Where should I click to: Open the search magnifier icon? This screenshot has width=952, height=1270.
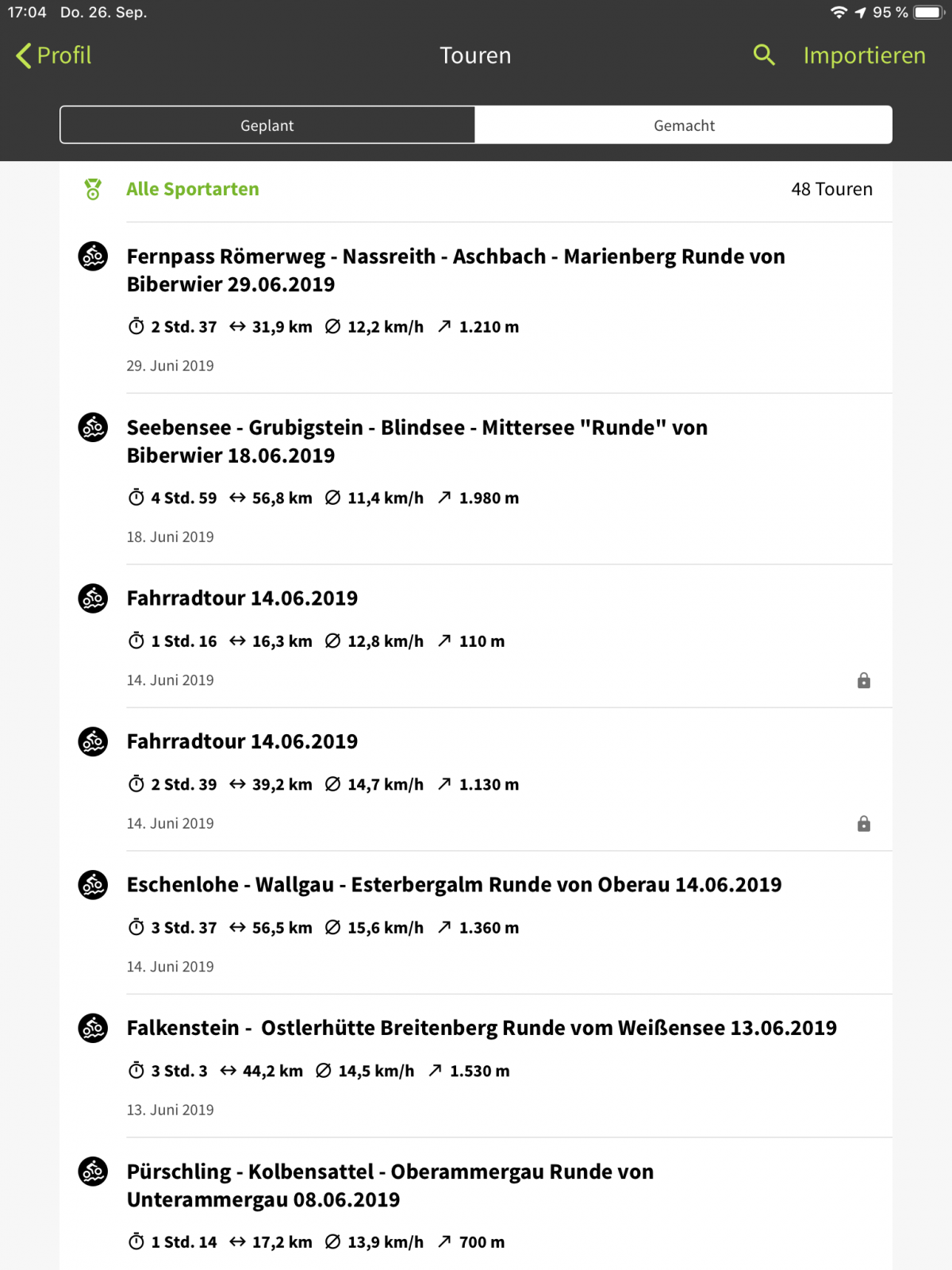click(763, 55)
